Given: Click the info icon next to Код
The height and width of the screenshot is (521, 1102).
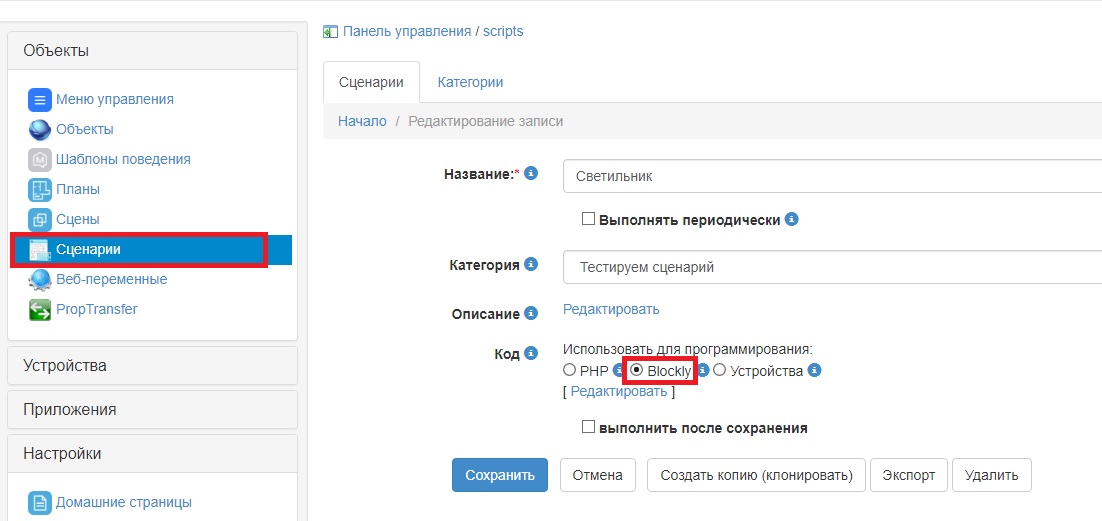Looking at the screenshot, I should coord(531,353).
